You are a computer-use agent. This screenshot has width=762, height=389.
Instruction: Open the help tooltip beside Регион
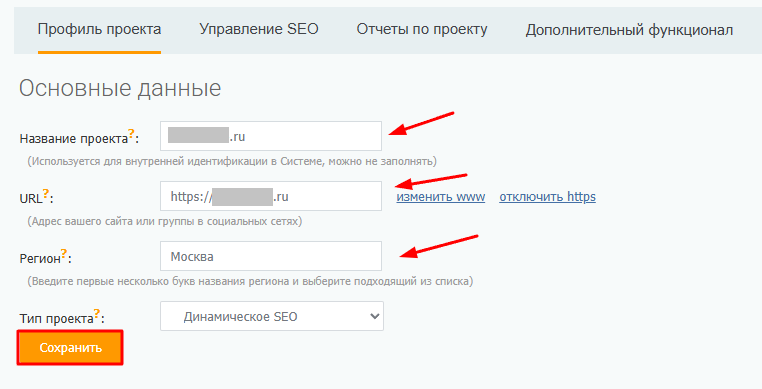coord(64,254)
